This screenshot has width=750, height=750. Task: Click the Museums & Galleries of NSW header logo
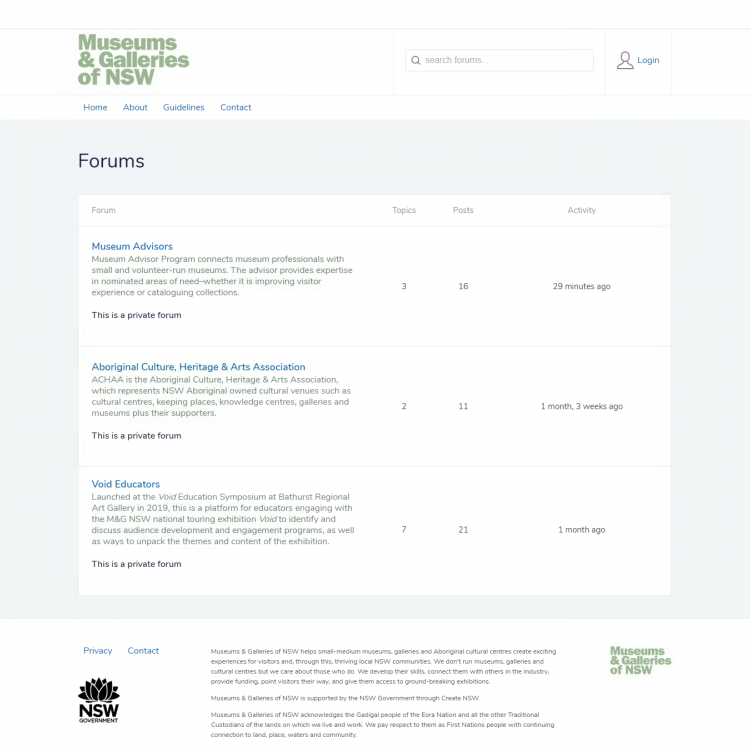click(133, 60)
